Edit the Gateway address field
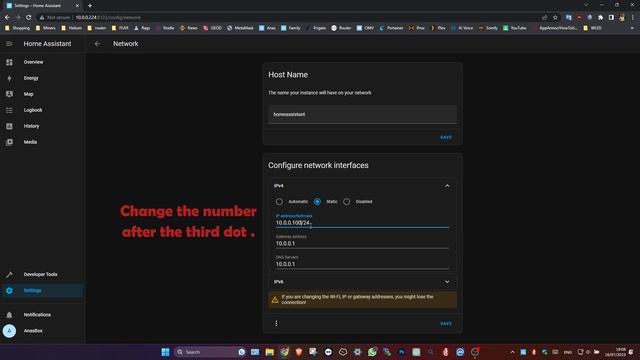 pos(362,241)
